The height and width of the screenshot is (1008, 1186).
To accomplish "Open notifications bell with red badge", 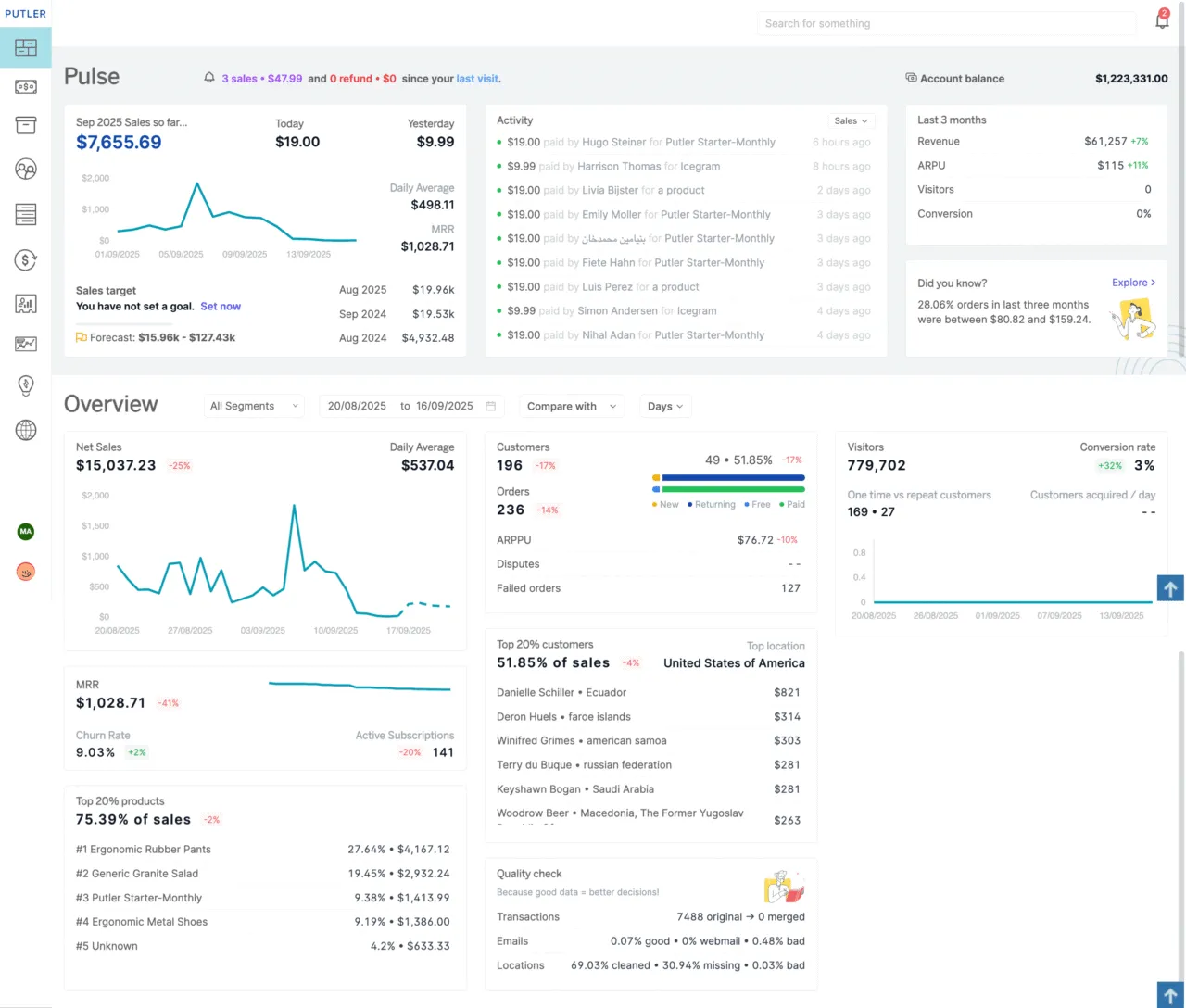I will tap(1162, 19).
